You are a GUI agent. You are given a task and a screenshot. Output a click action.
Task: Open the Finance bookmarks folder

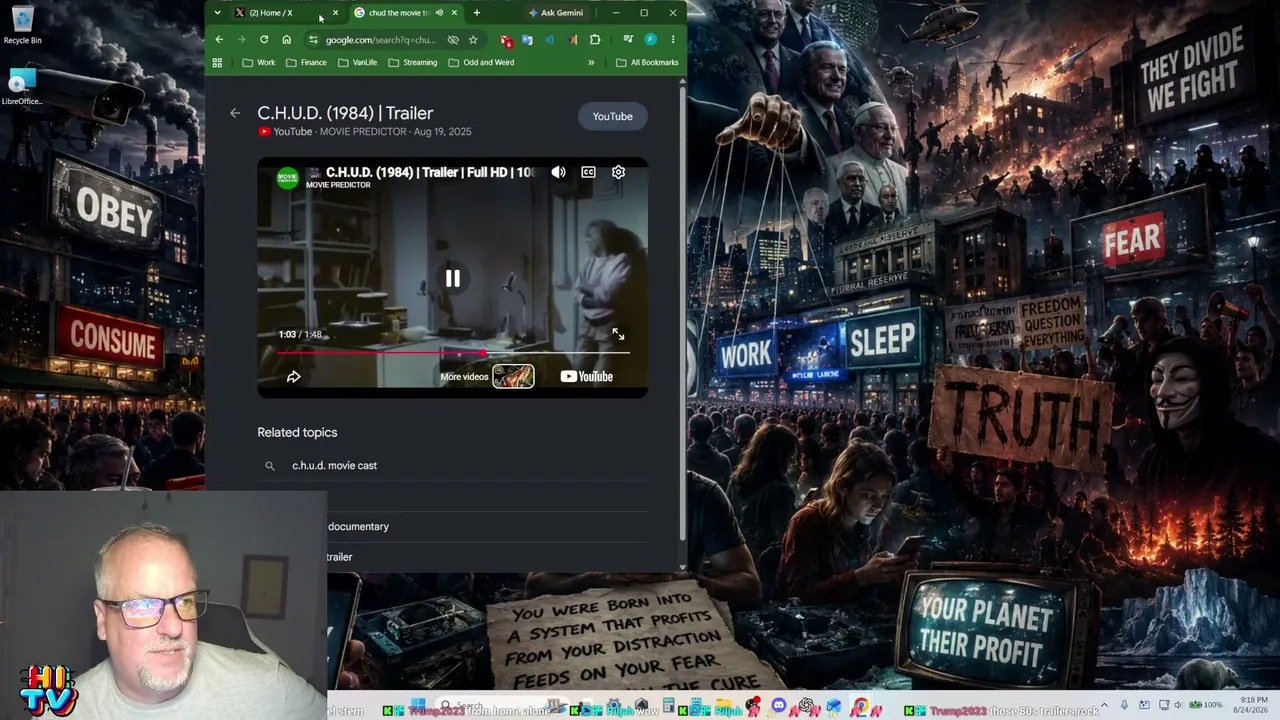(x=306, y=62)
